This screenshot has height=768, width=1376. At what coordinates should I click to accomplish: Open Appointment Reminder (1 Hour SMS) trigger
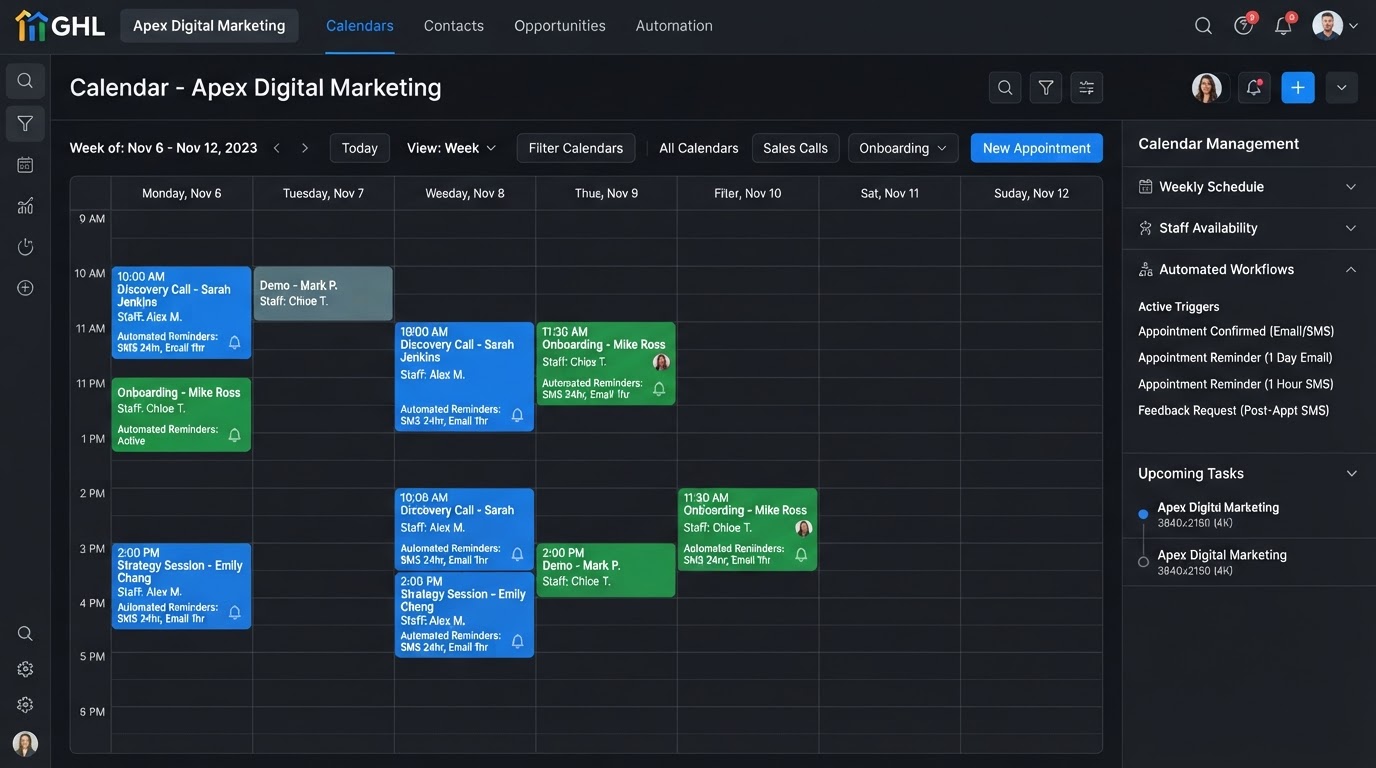pyautogui.click(x=1236, y=384)
